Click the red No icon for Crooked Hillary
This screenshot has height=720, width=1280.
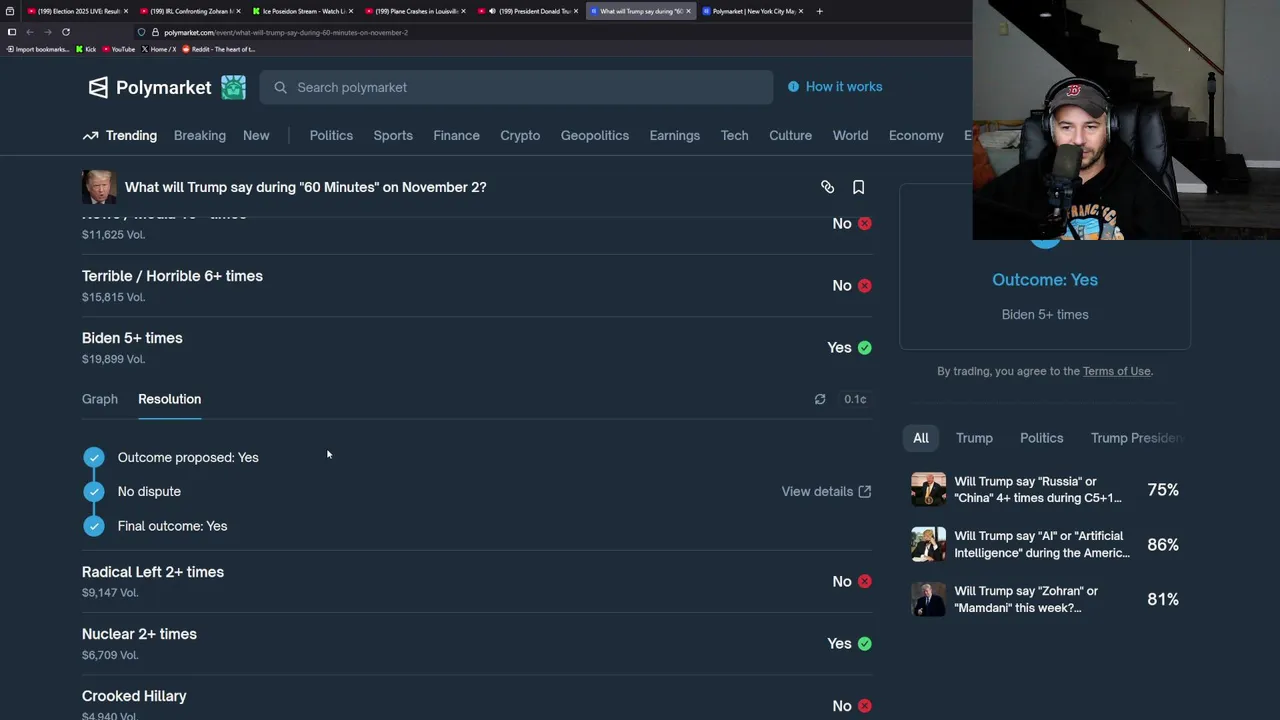(865, 705)
